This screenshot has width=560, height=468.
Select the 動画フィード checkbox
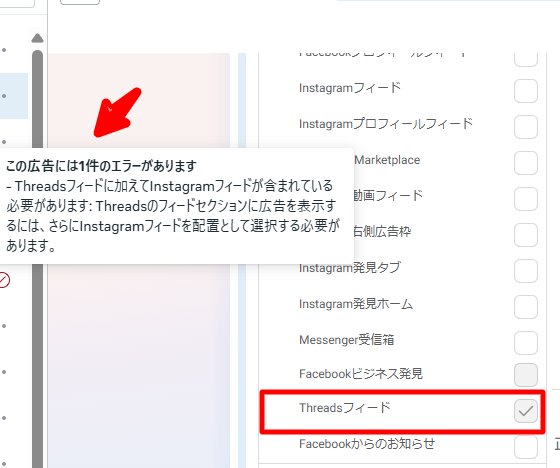526,199
